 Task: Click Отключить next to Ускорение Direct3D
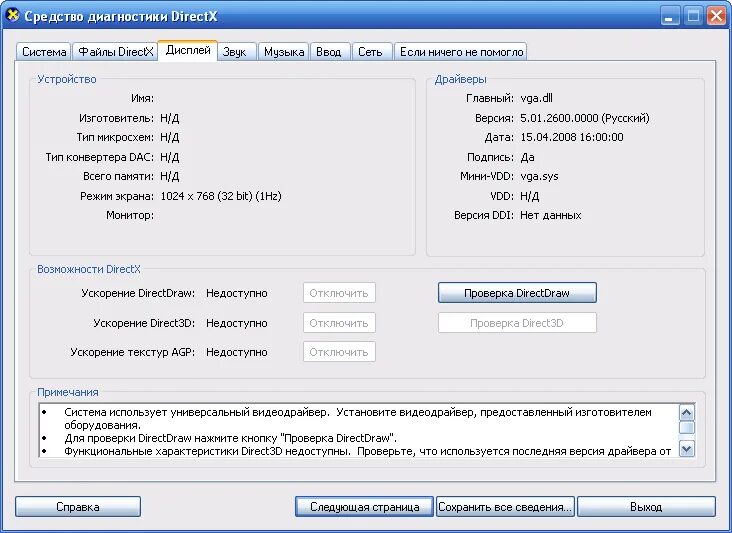[x=339, y=323]
